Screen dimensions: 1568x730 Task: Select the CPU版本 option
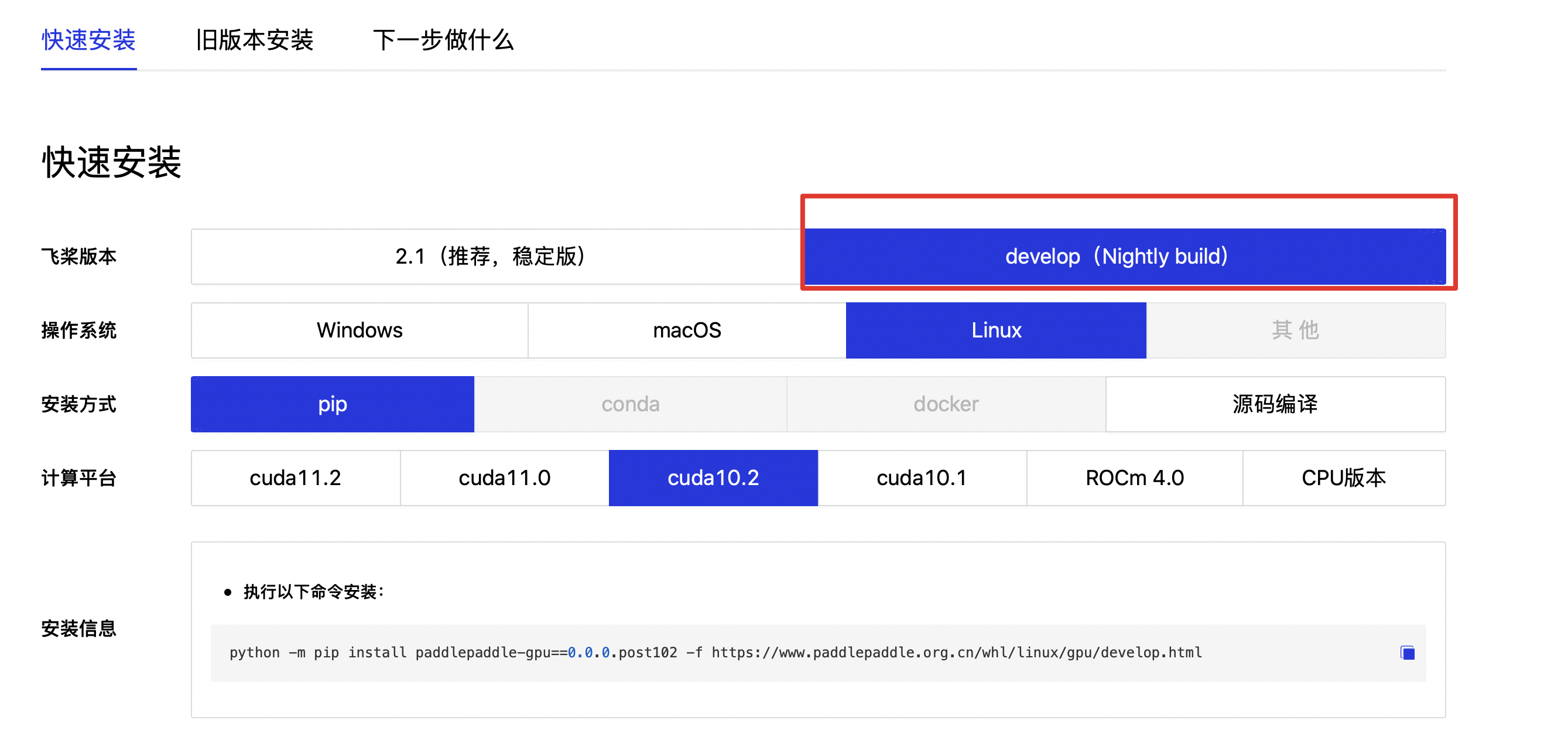(x=1343, y=478)
